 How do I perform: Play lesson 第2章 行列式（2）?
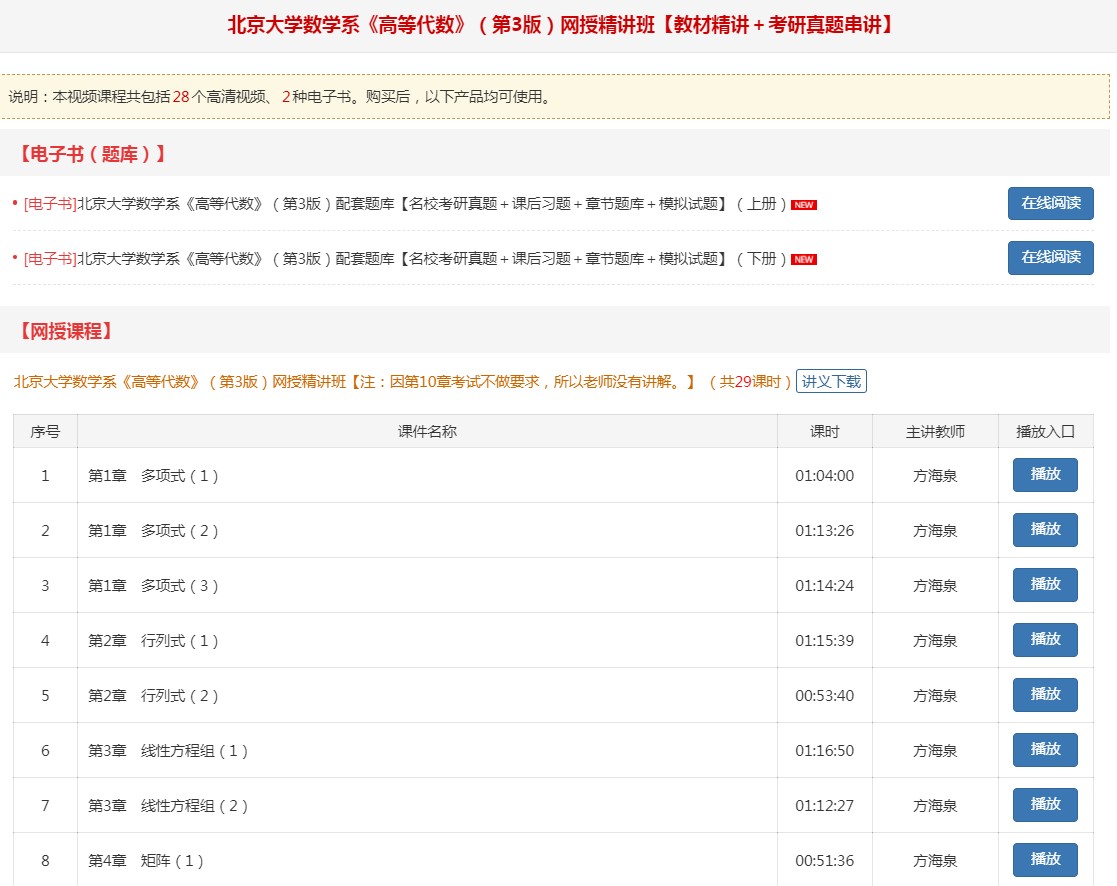(x=1045, y=694)
